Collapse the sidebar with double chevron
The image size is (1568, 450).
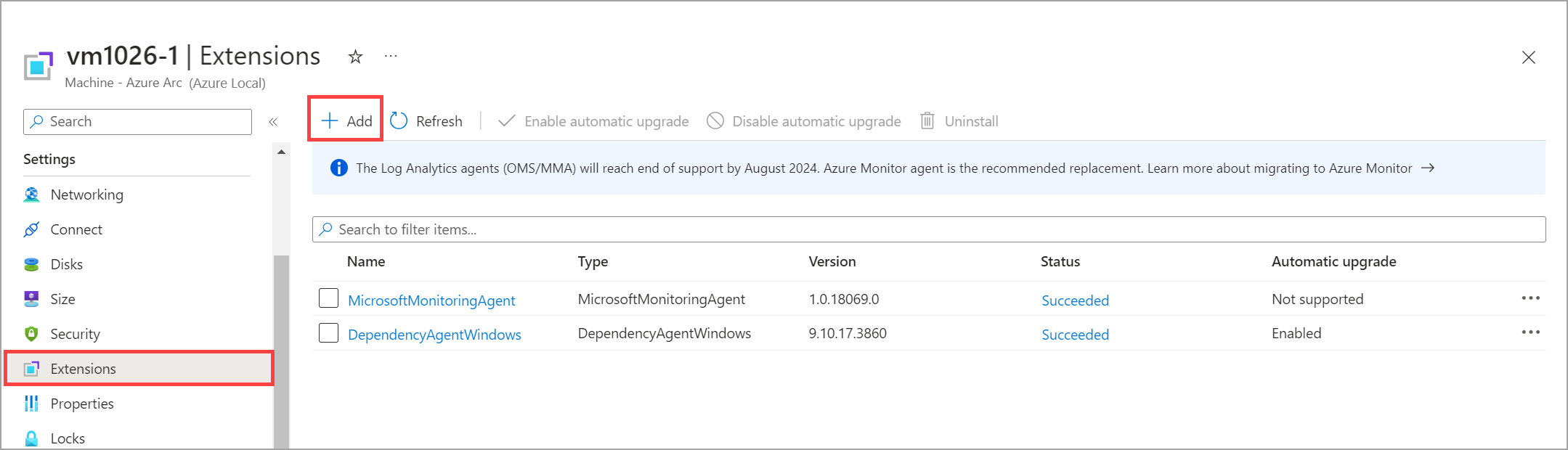tap(273, 122)
